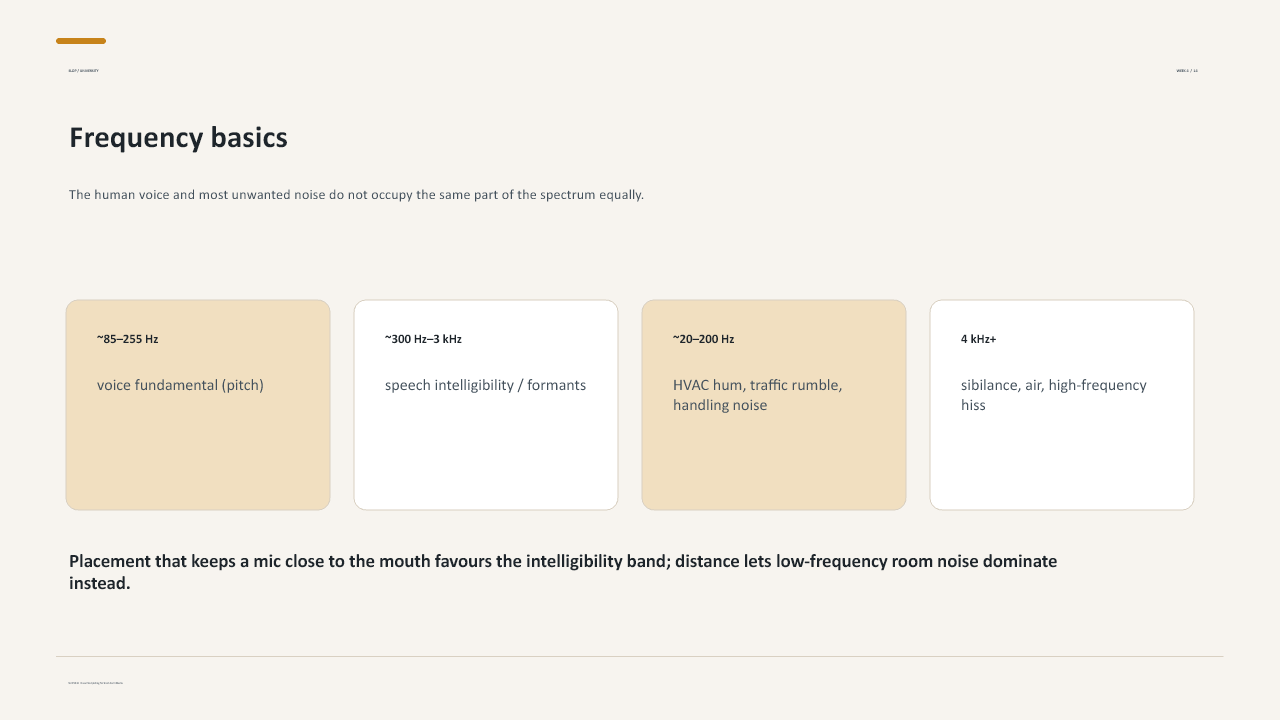
Task: Click the "voice fundamental (pitch)" text
Action: click(180, 385)
